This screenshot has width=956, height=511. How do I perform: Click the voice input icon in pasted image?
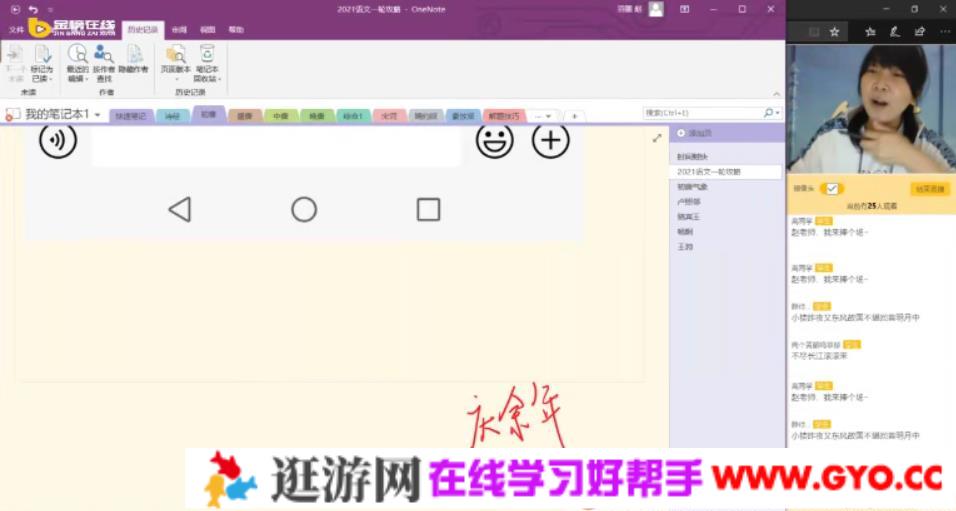[58, 140]
